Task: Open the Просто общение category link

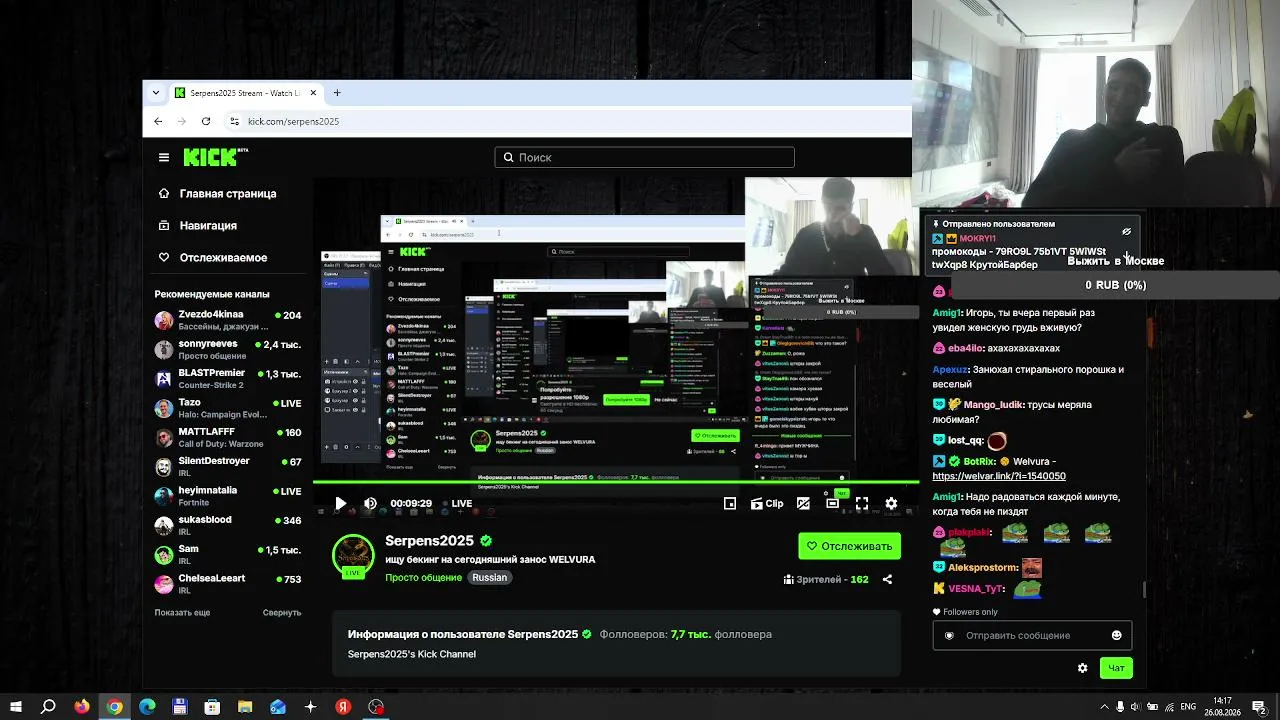Action: (424, 578)
